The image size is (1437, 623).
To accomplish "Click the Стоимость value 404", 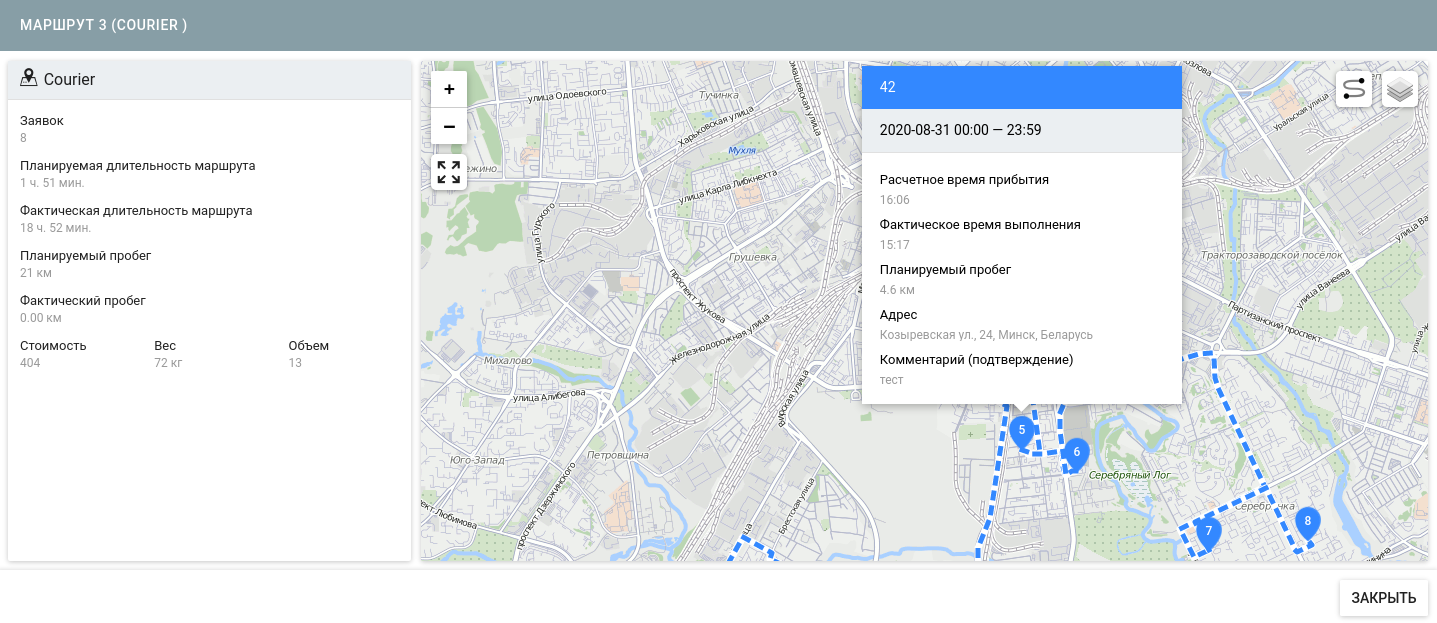I will coord(30,363).
